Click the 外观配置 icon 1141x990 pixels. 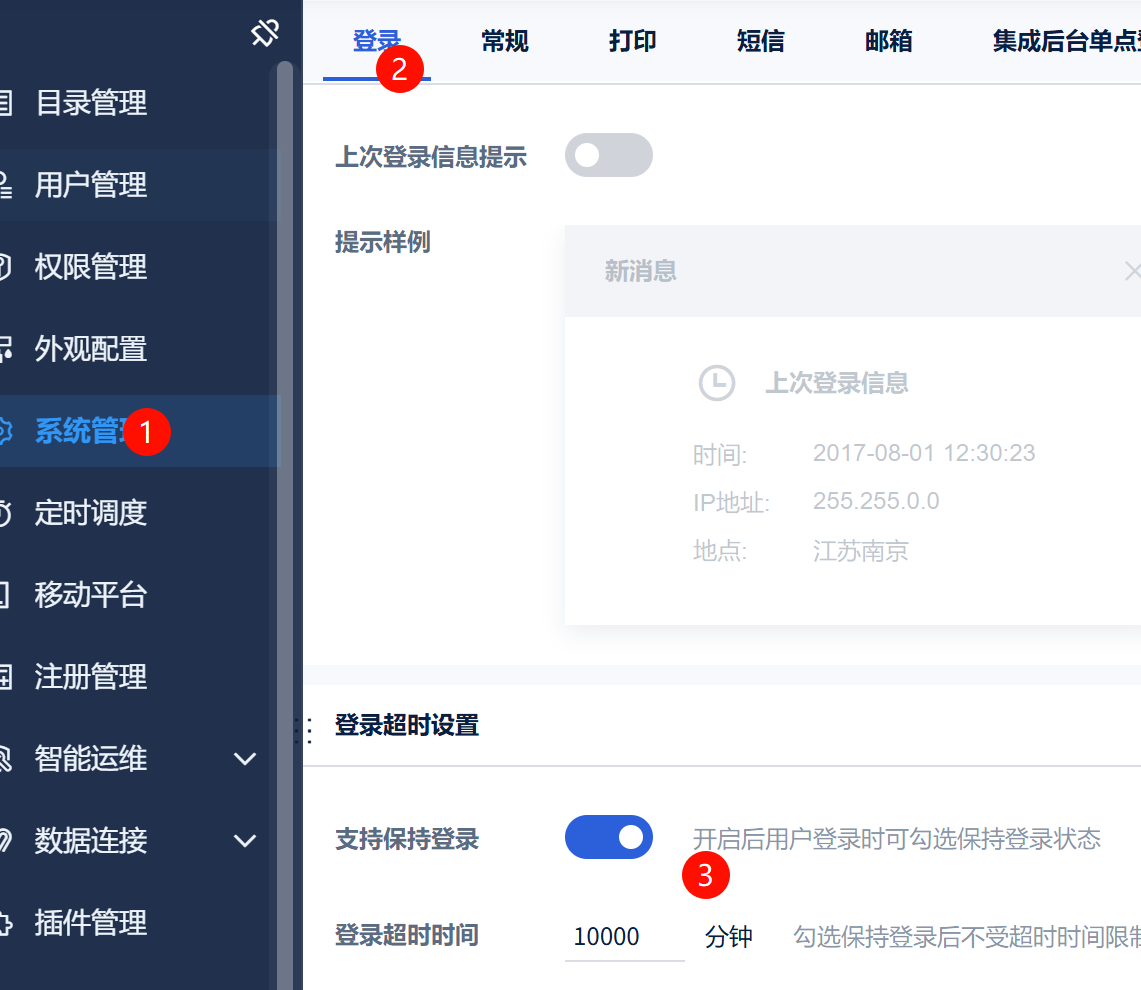5,349
